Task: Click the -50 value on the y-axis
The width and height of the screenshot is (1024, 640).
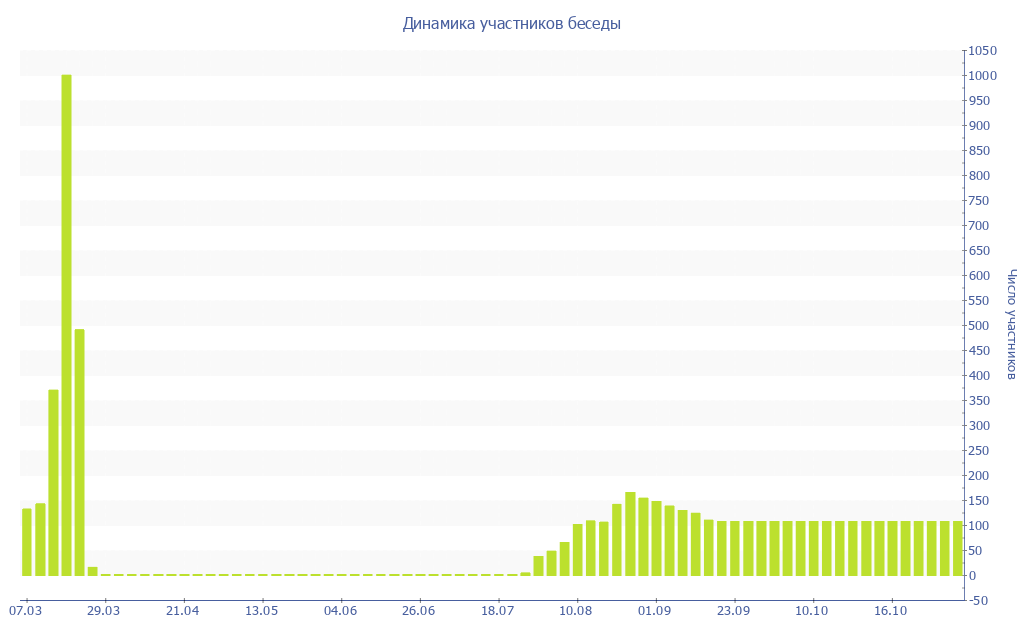Action: (981, 600)
